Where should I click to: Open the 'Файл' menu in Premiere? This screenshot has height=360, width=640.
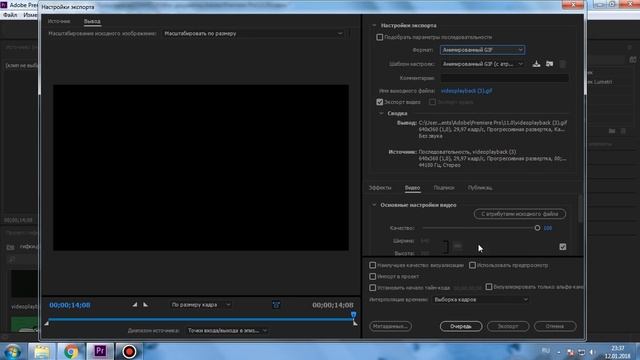coord(10,15)
